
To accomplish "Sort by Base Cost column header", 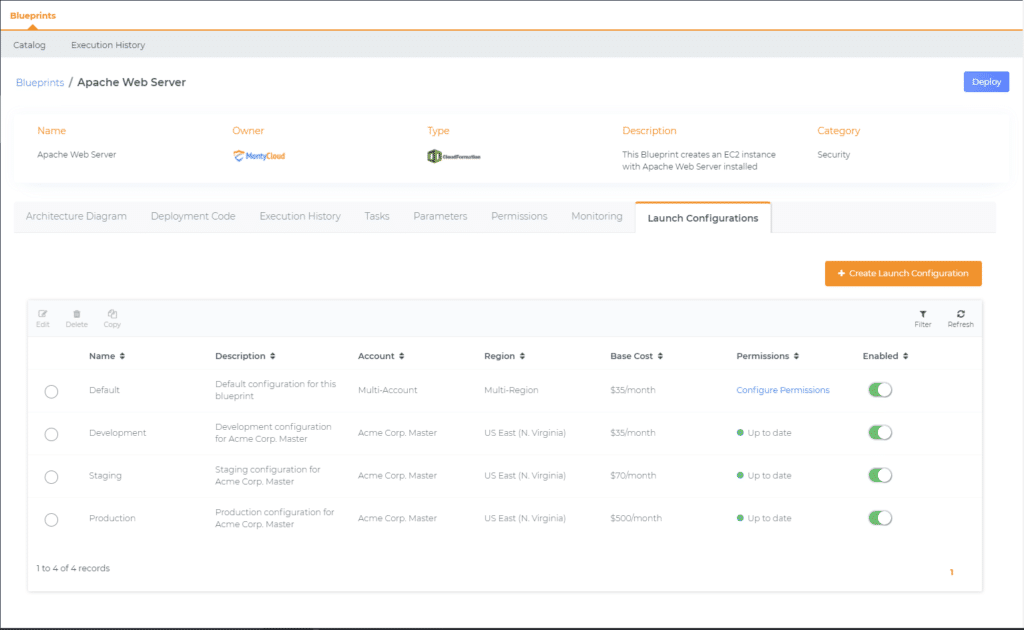I will click(636, 356).
